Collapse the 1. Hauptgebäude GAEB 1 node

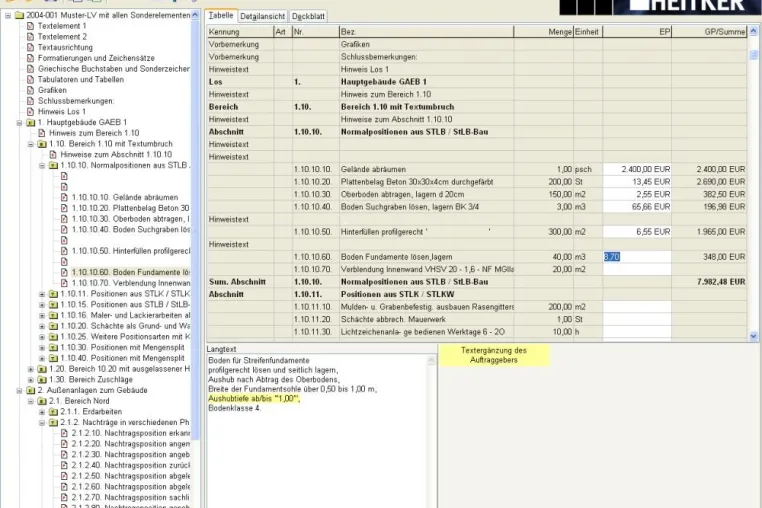pyautogui.click(x=19, y=123)
